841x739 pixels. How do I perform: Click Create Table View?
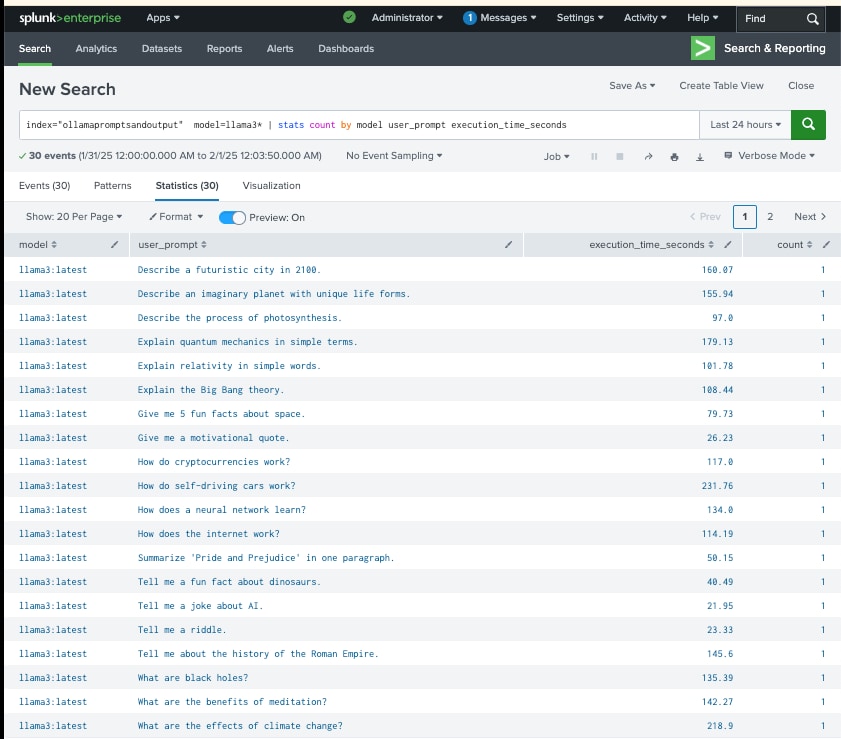(721, 86)
